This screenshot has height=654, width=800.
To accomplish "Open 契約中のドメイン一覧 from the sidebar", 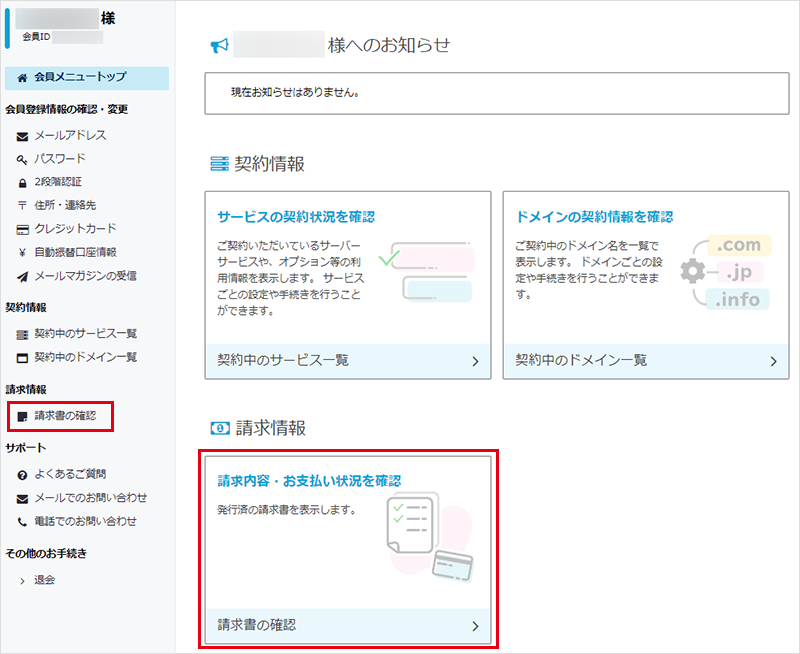I will pos(85,357).
